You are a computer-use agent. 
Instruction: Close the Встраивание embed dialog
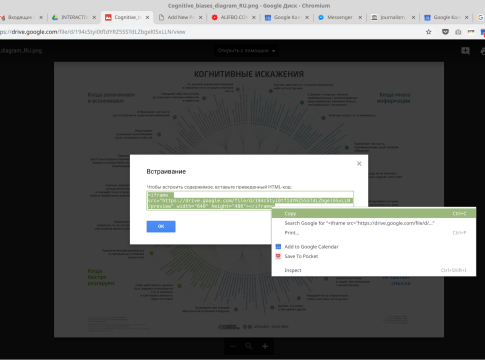point(359,163)
